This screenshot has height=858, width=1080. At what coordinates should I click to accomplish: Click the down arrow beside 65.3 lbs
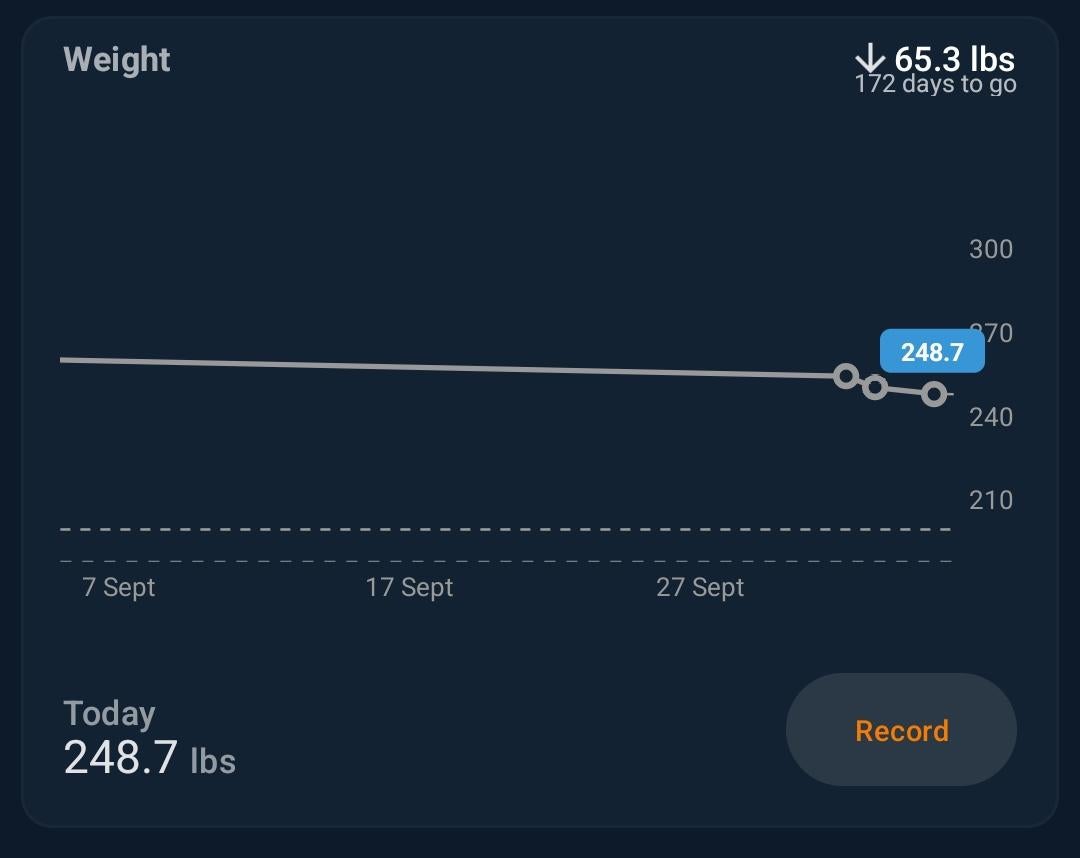(871, 58)
